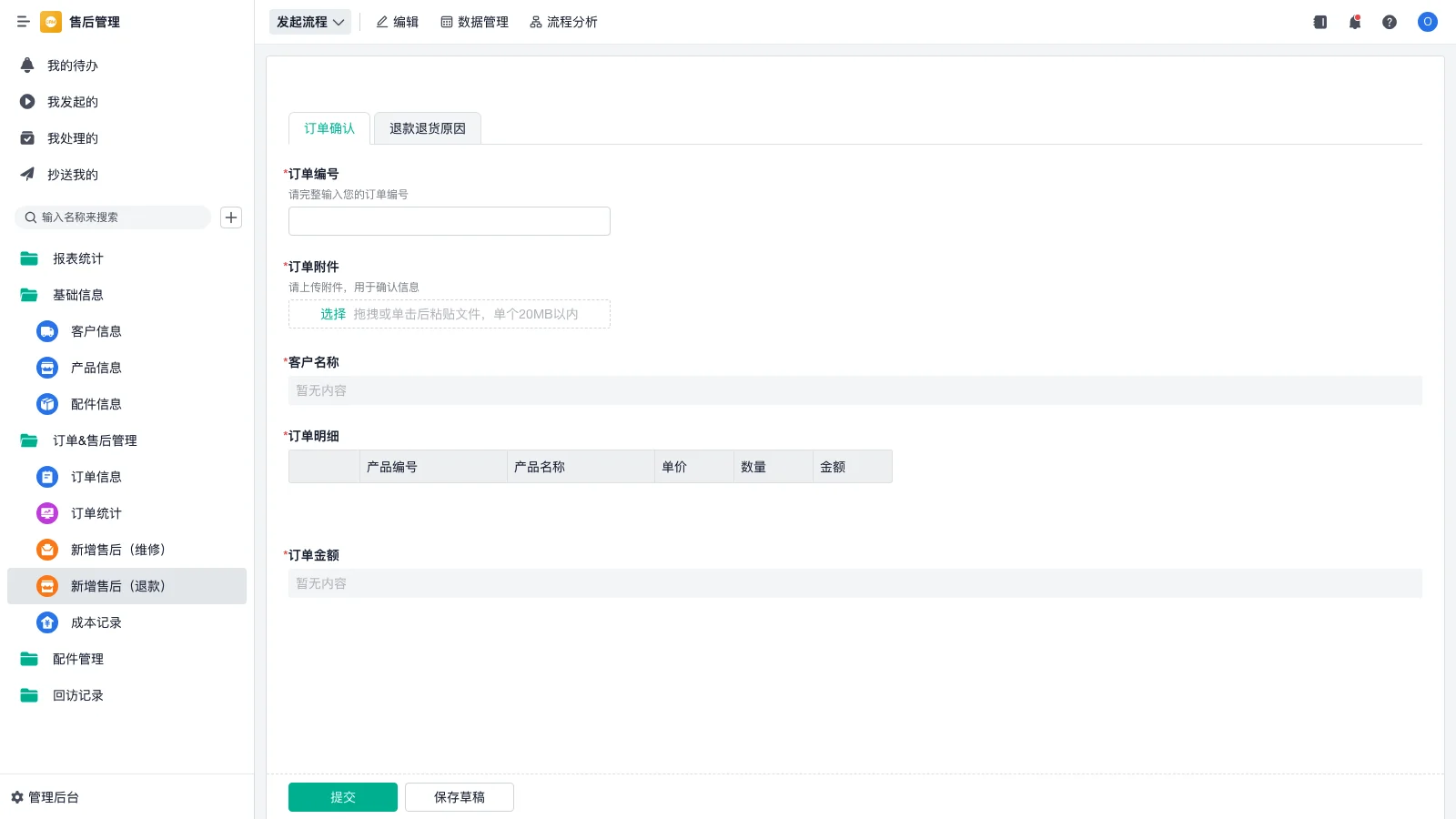Click the help question mark icon
This screenshot has height=819, width=1456.
point(1390,22)
